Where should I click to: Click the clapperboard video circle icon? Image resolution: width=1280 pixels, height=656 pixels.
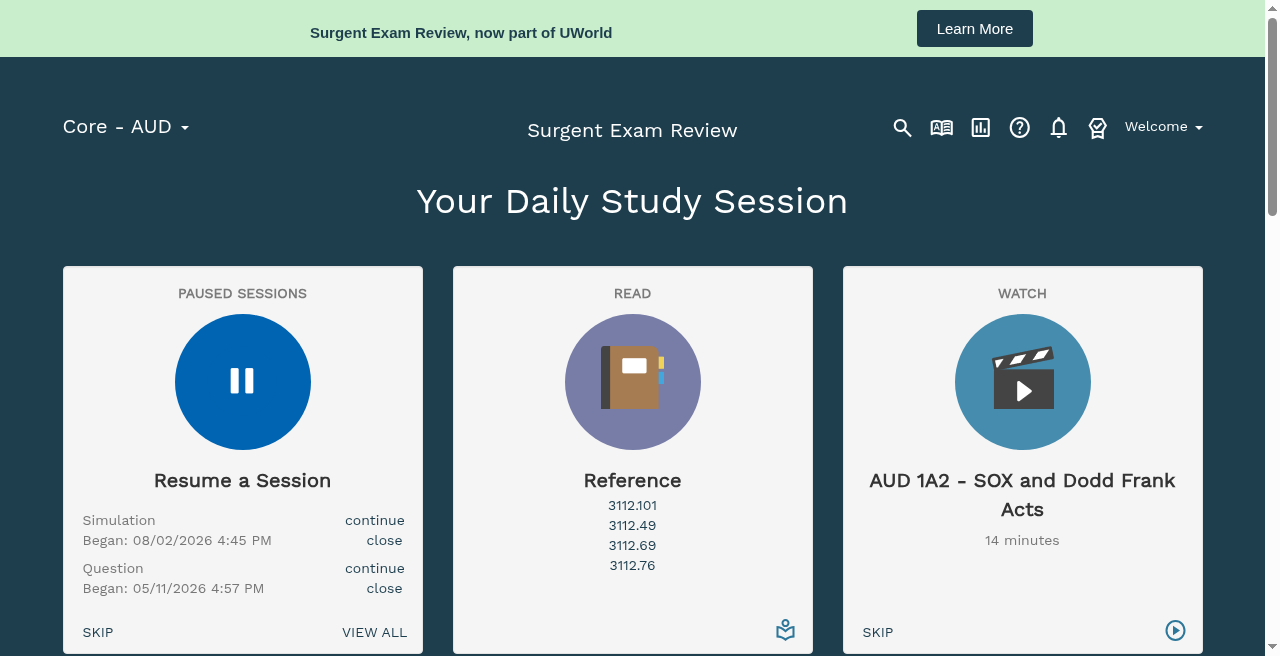[x=1022, y=382]
